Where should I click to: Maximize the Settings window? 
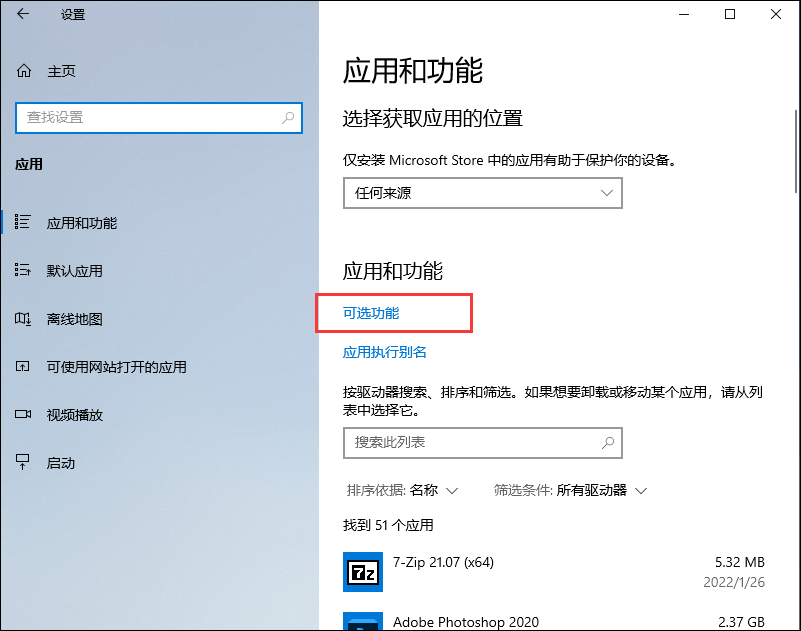click(x=730, y=14)
